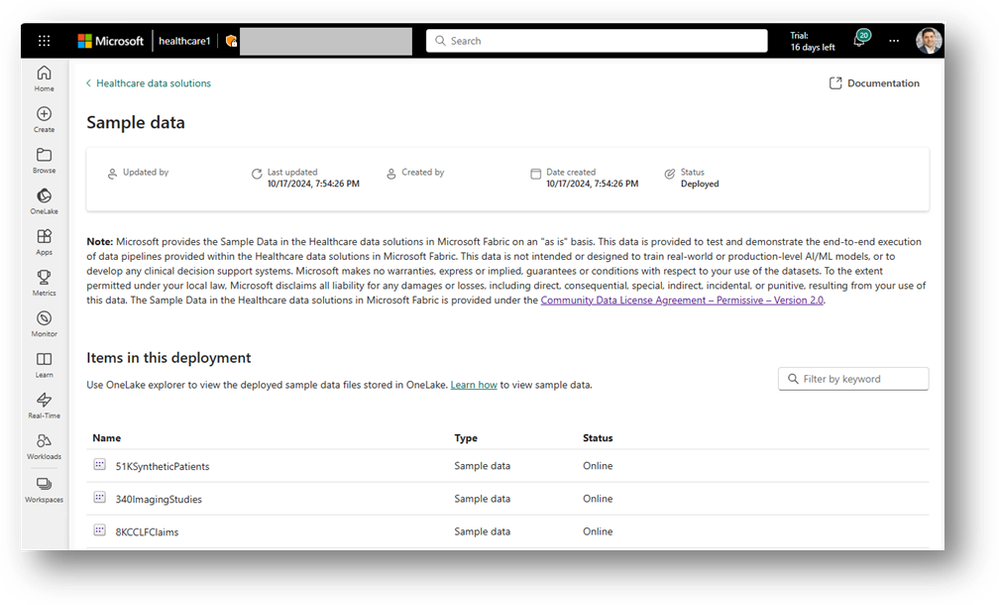Viewport: 999px width, 605px height.
Task: Click the Date created timestamp
Action: [592, 183]
